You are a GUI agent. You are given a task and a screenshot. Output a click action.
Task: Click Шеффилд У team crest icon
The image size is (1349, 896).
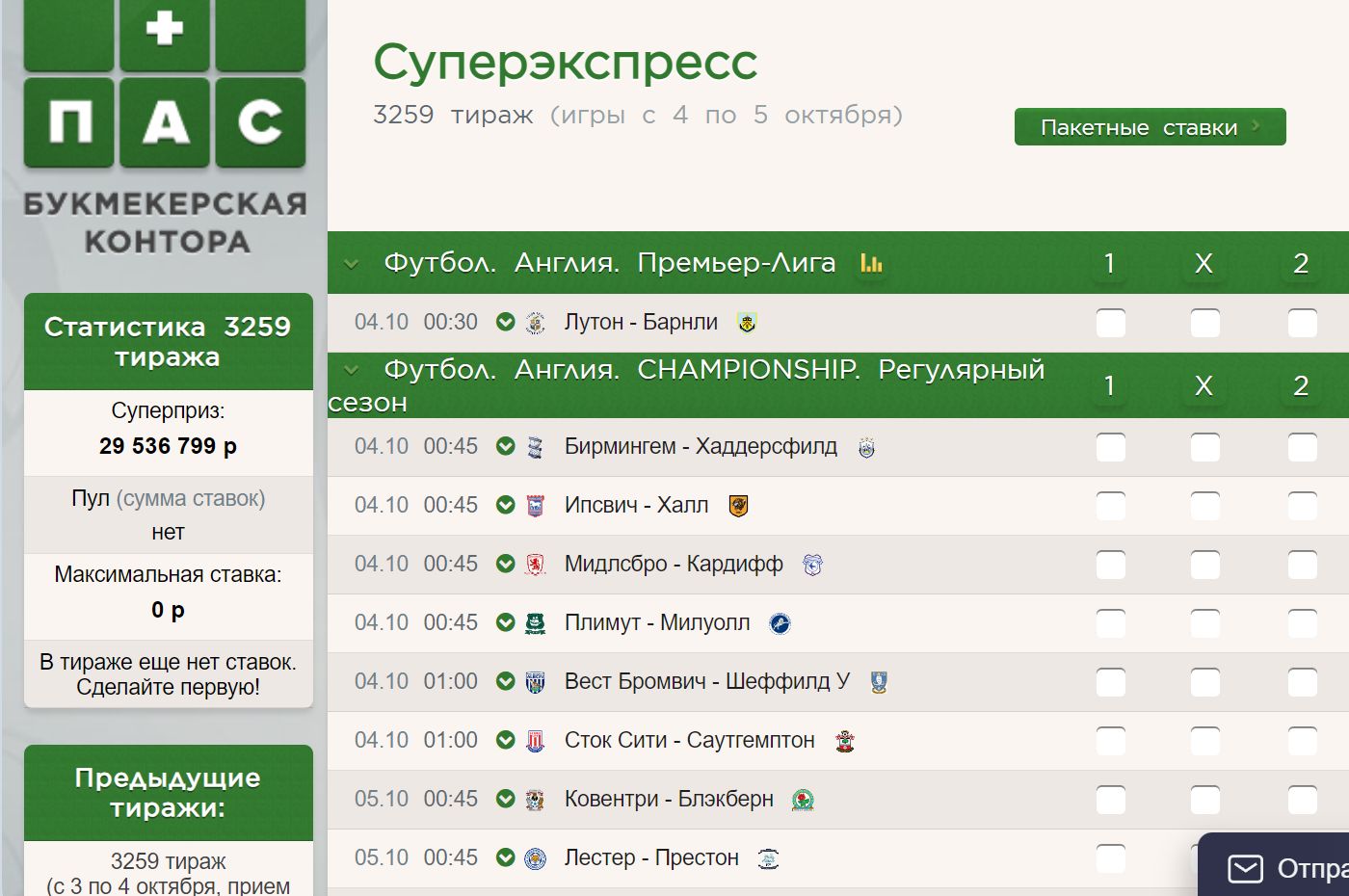[x=878, y=682]
